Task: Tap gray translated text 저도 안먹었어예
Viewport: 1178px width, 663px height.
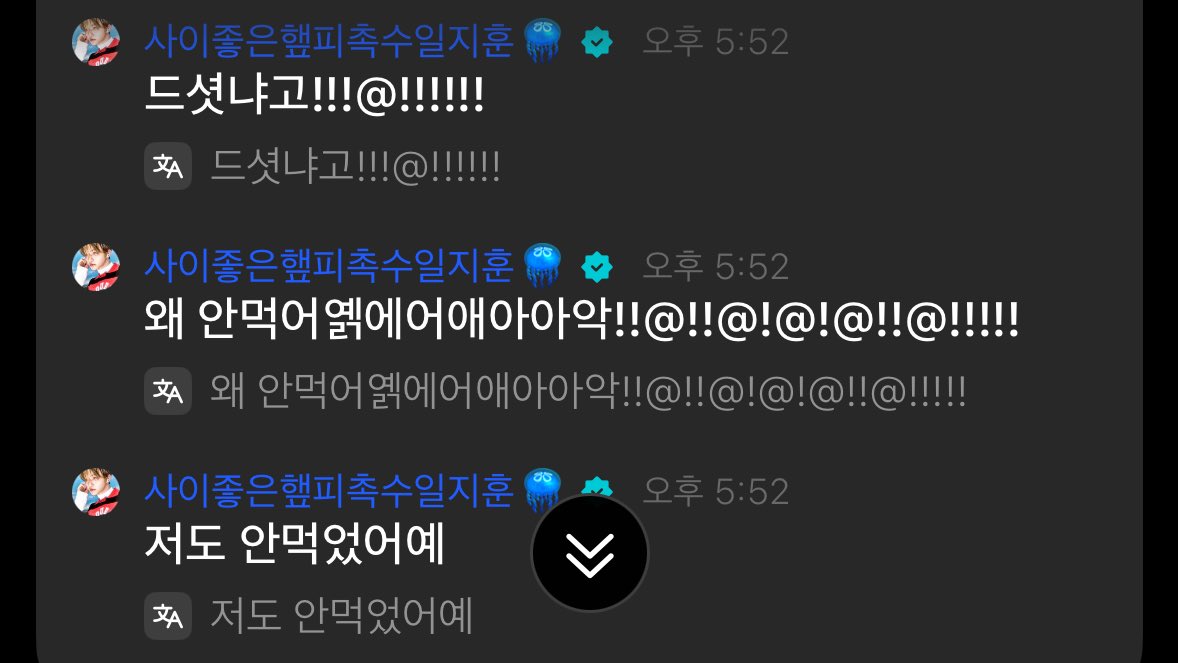Action: click(x=342, y=616)
